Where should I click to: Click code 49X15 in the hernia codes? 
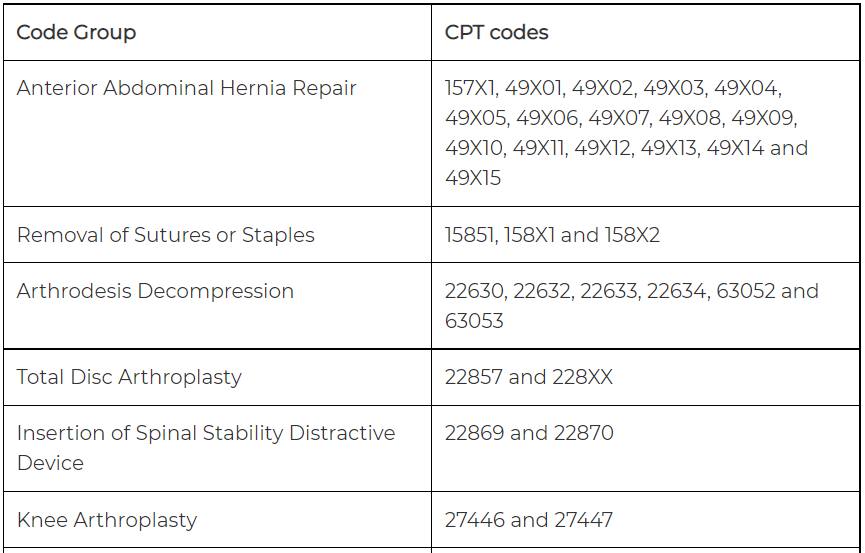pyautogui.click(x=473, y=178)
